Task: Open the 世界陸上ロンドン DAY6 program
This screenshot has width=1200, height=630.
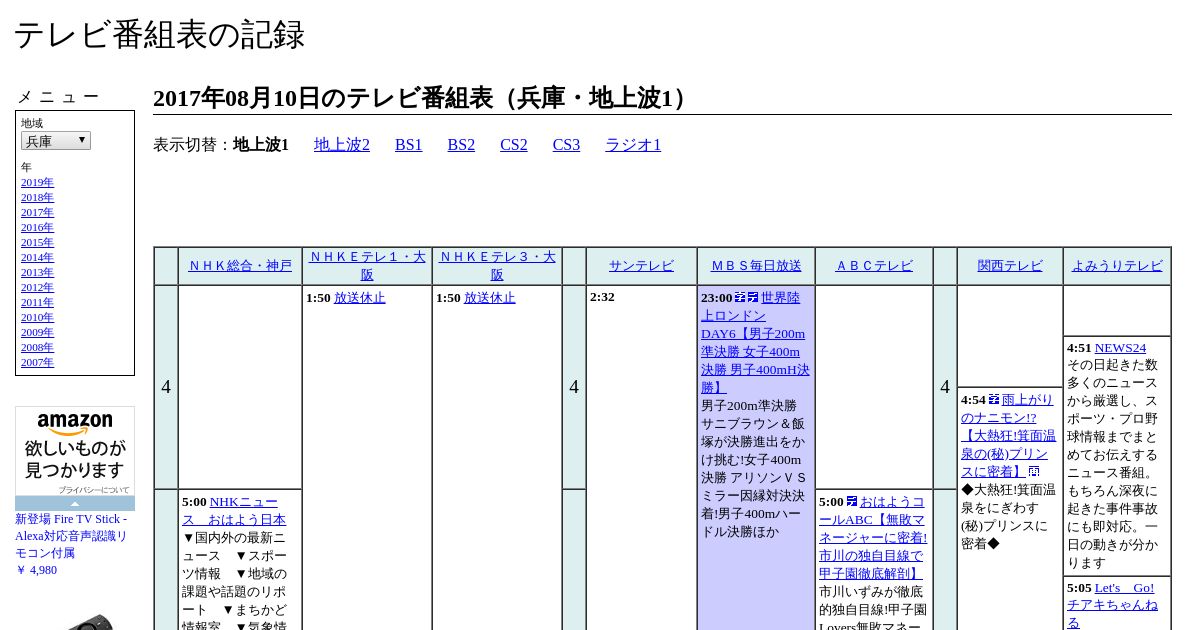Action: point(755,342)
